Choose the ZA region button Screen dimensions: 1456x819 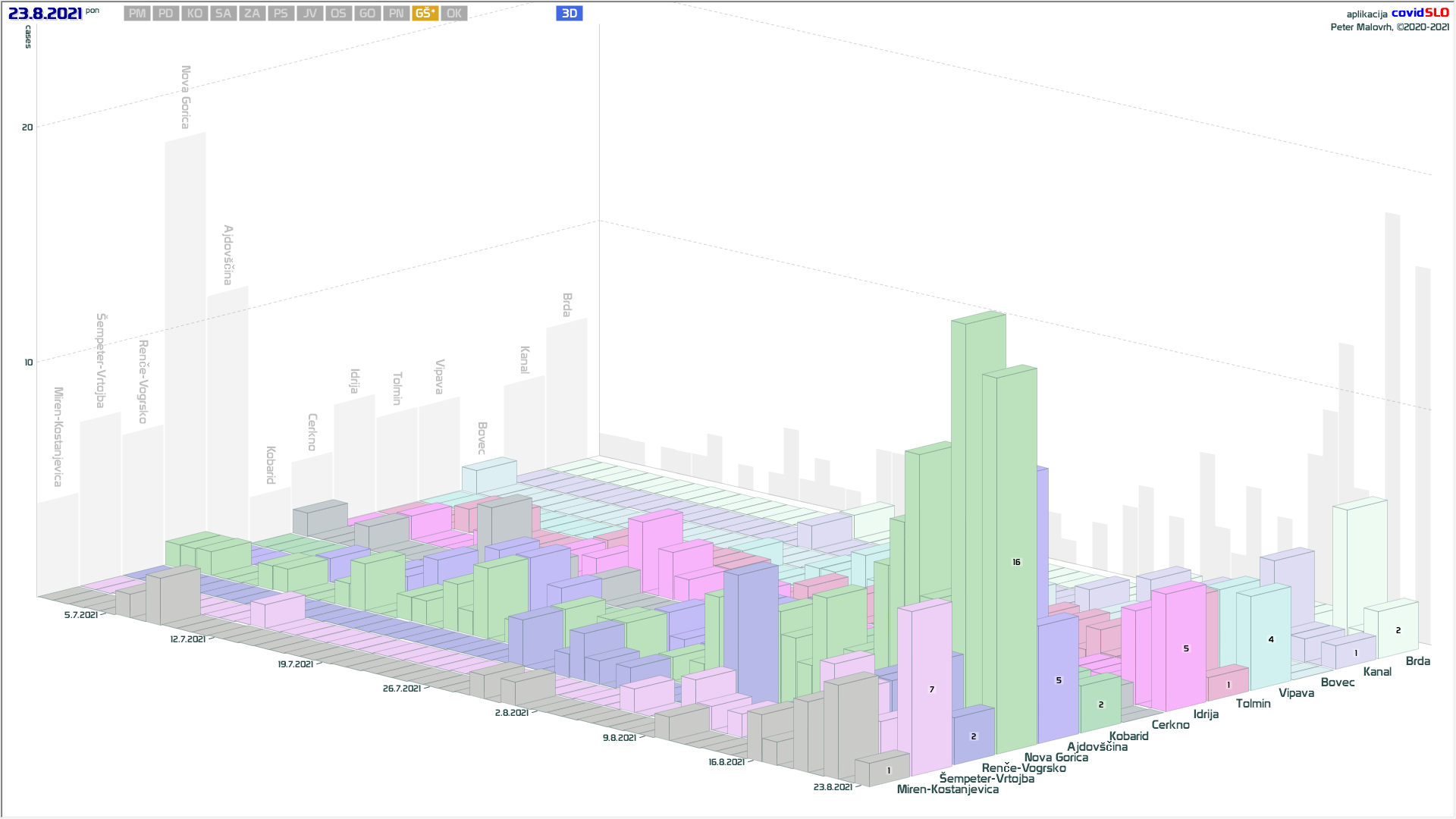click(x=253, y=14)
